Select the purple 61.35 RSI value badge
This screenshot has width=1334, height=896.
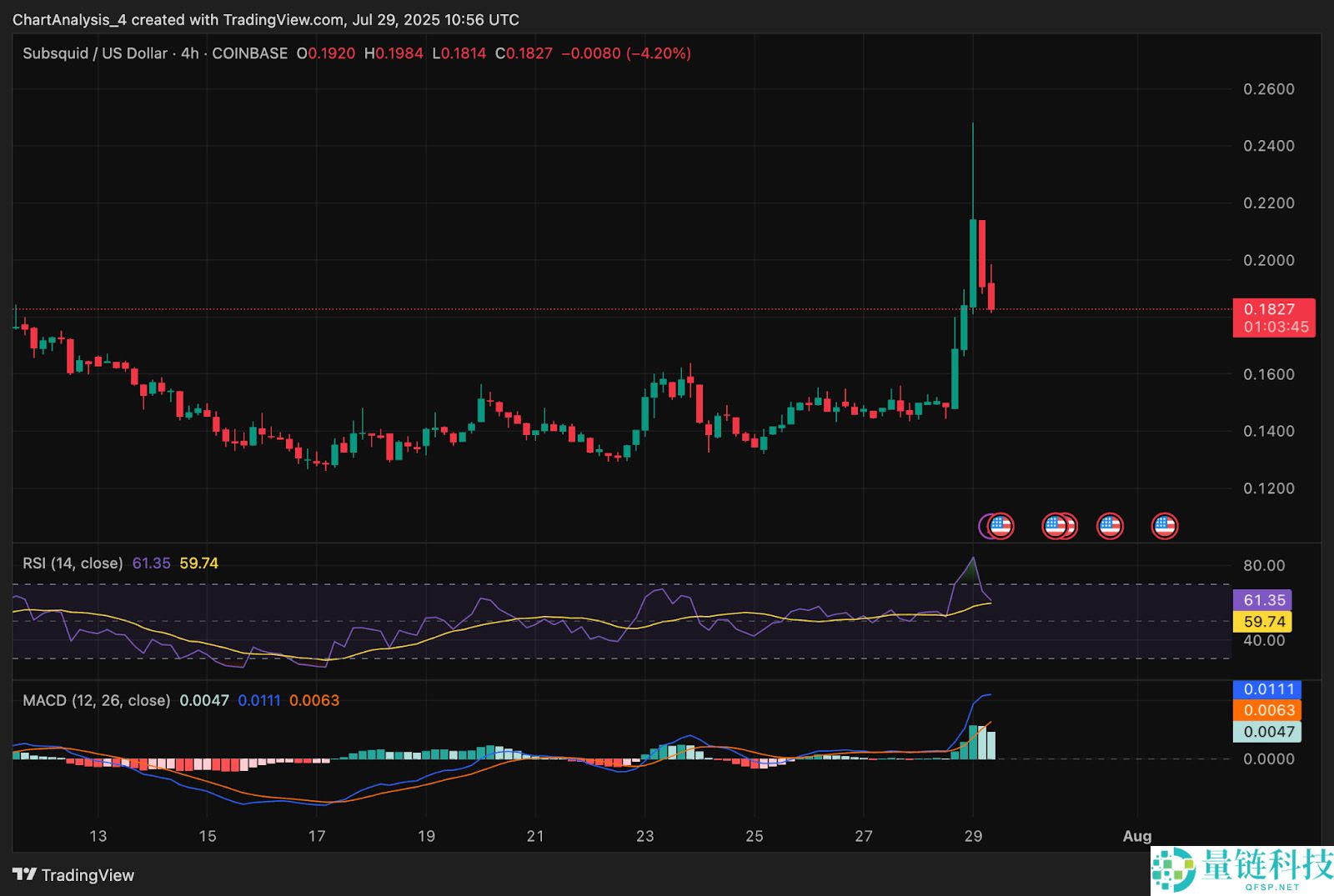(x=1264, y=600)
